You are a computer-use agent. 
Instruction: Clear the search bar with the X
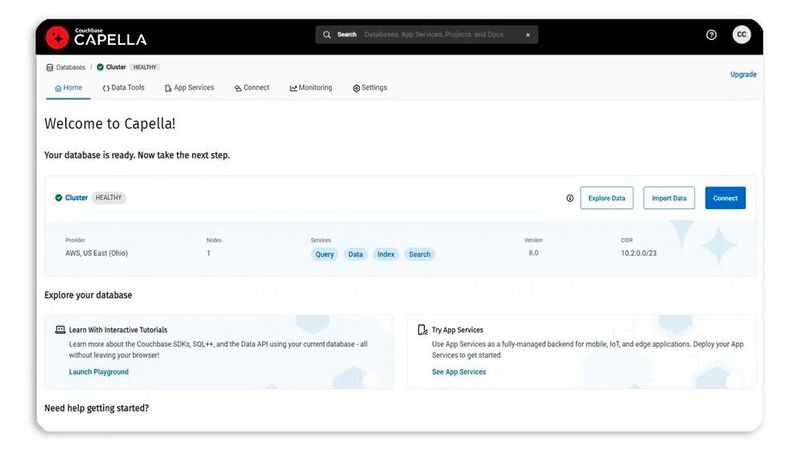(x=528, y=35)
